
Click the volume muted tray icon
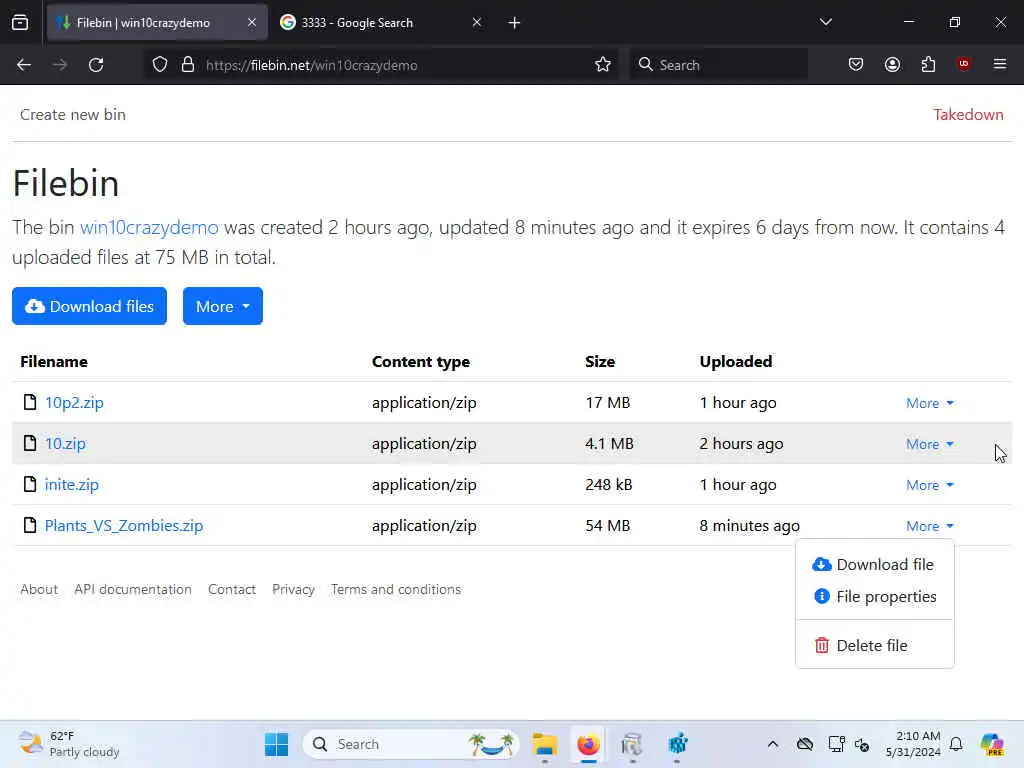tap(862, 744)
